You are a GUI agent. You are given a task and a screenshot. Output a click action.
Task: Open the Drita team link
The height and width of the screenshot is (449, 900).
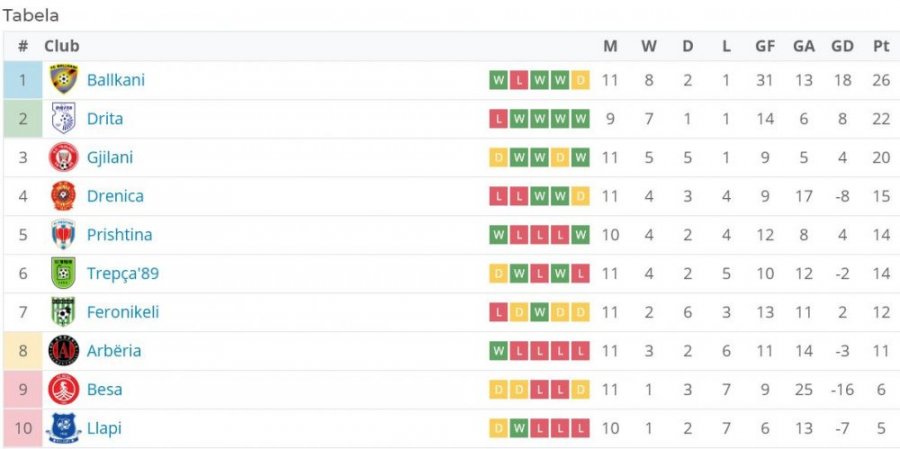point(105,119)
